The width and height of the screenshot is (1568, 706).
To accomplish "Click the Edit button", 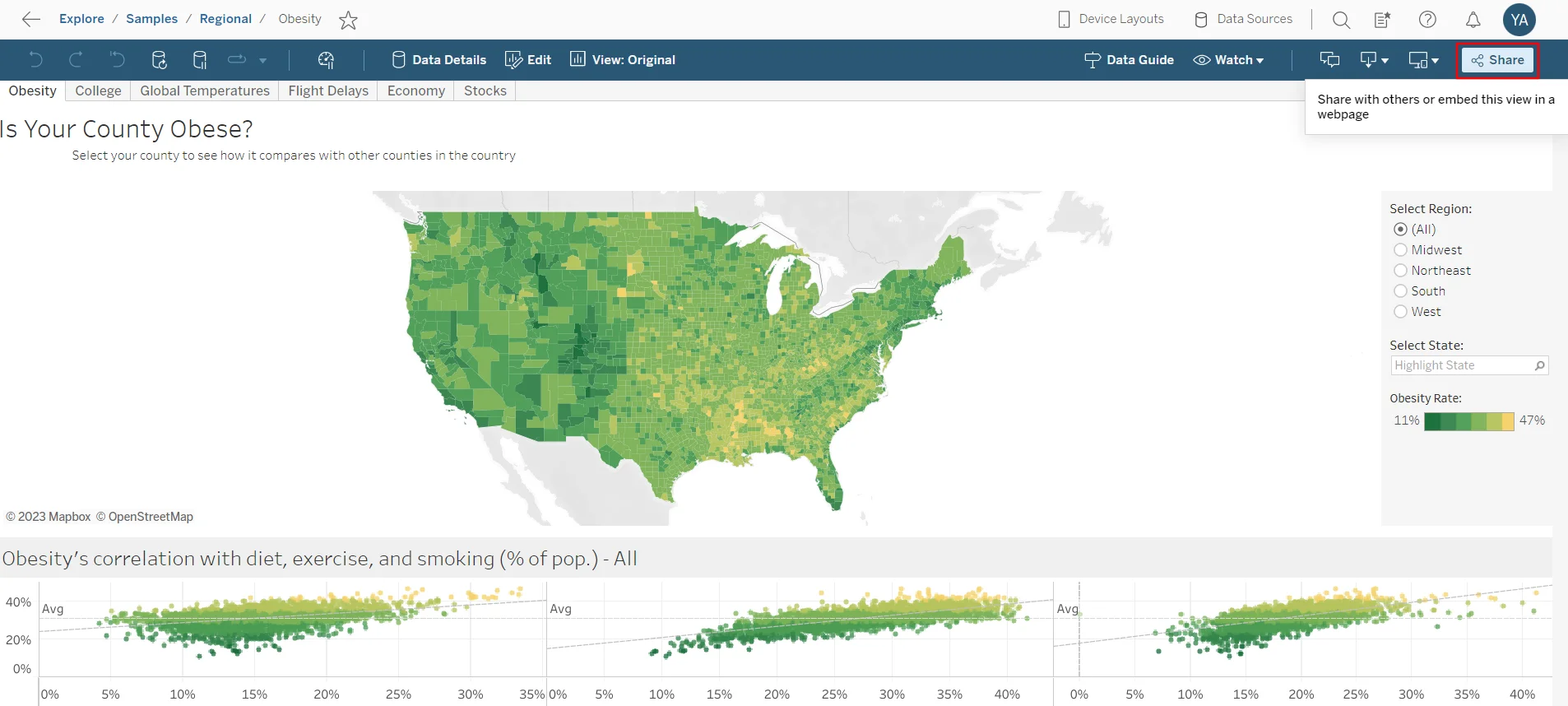I will [528, 59].
